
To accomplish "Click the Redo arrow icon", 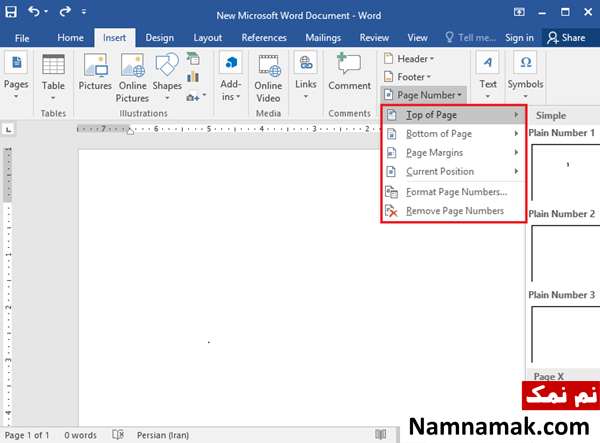I will pyautogui.click(x=65, y=12).
